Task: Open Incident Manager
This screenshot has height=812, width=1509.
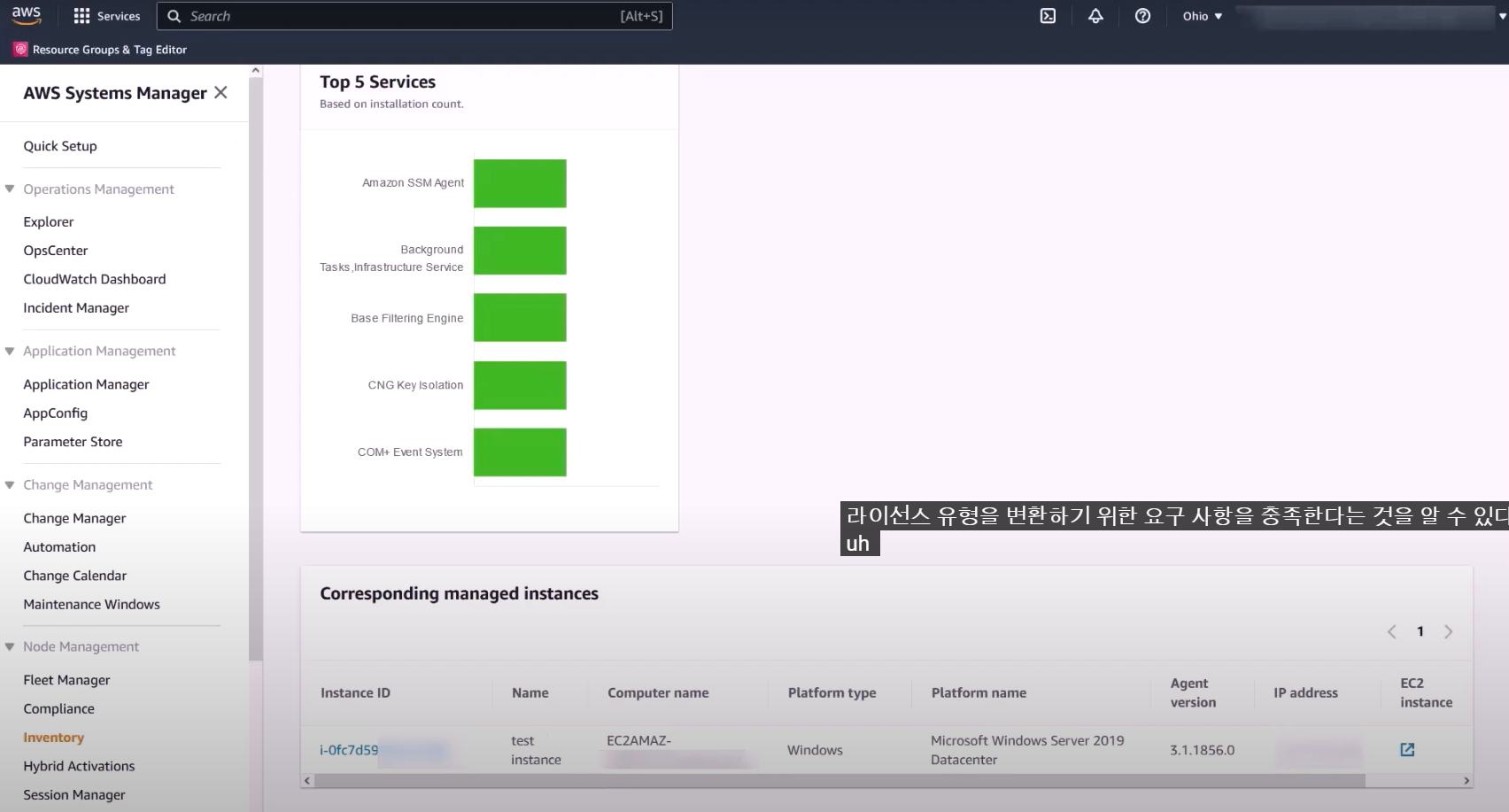Action: point(76,308)
